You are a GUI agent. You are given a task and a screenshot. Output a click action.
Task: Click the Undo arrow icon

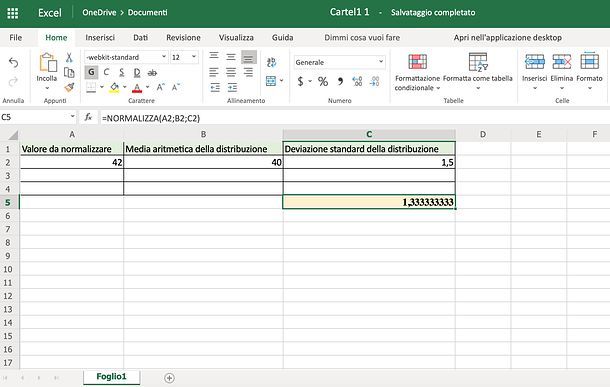coord(14,63)
